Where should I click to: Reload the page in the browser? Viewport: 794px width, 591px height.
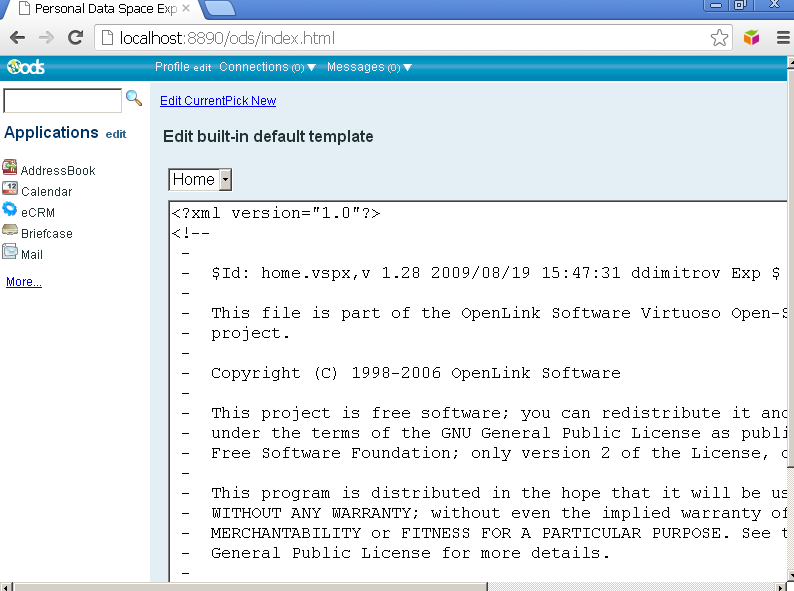[x=75, y=38]
